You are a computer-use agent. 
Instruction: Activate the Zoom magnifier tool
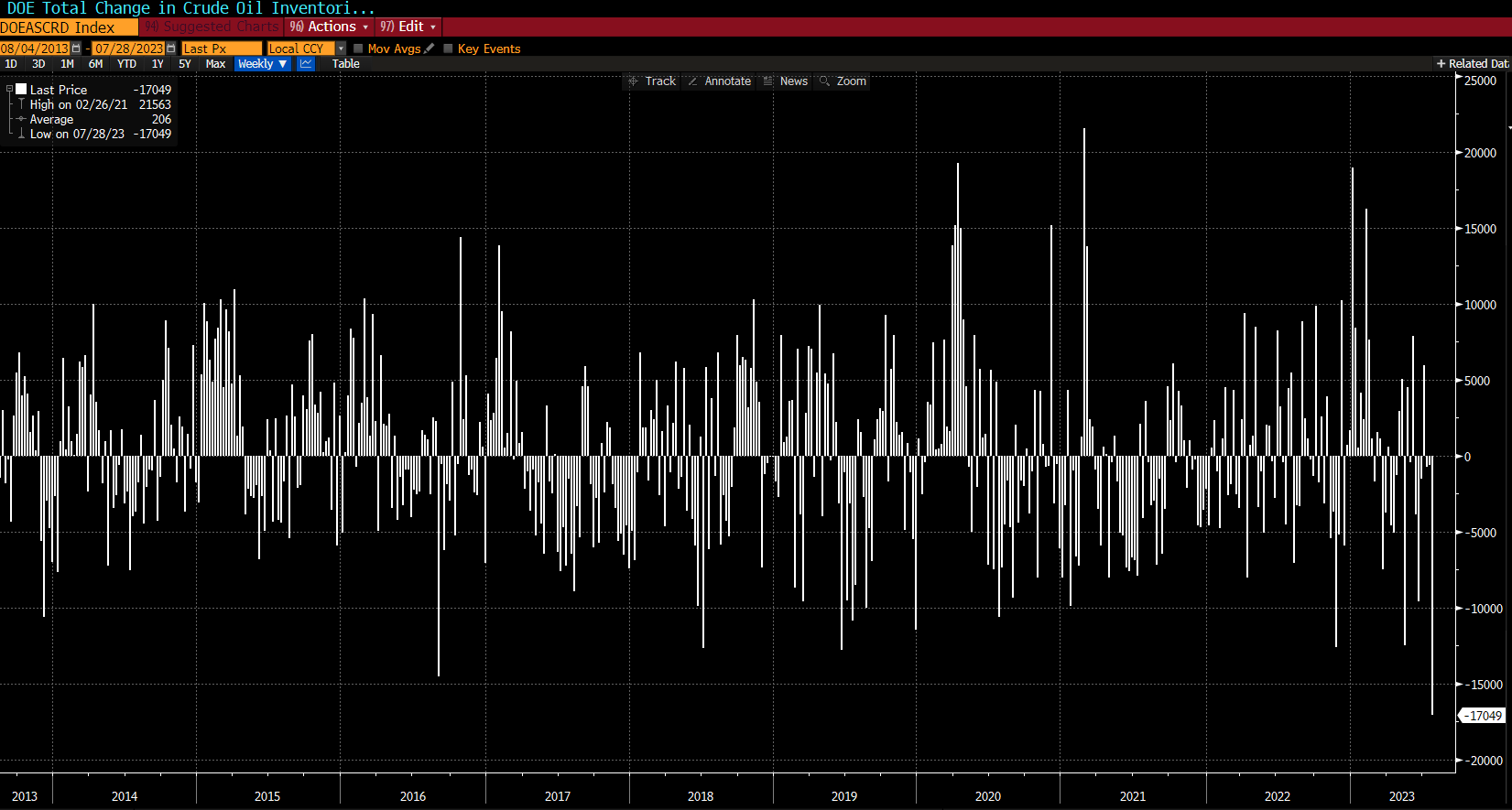pyautogui.click(x=843, y=81)
